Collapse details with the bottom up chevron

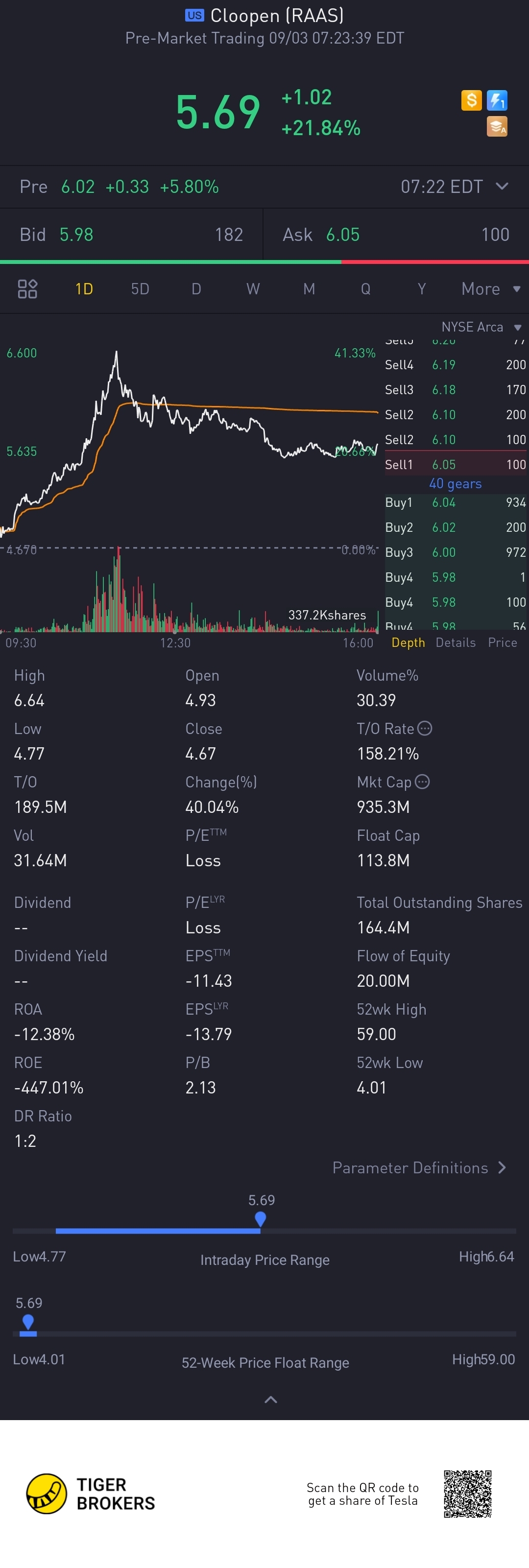[x=271, y=1400]
